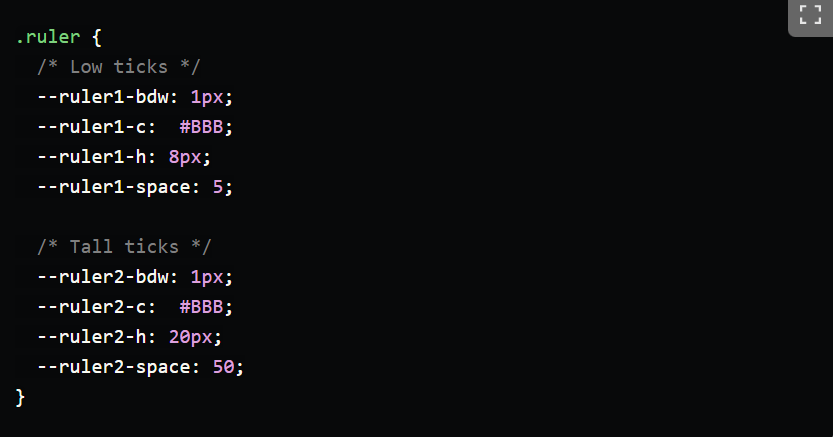The image size is (833, 437).
Task: Click the value 50 of --ruler2-space
Action: point(223,367)
